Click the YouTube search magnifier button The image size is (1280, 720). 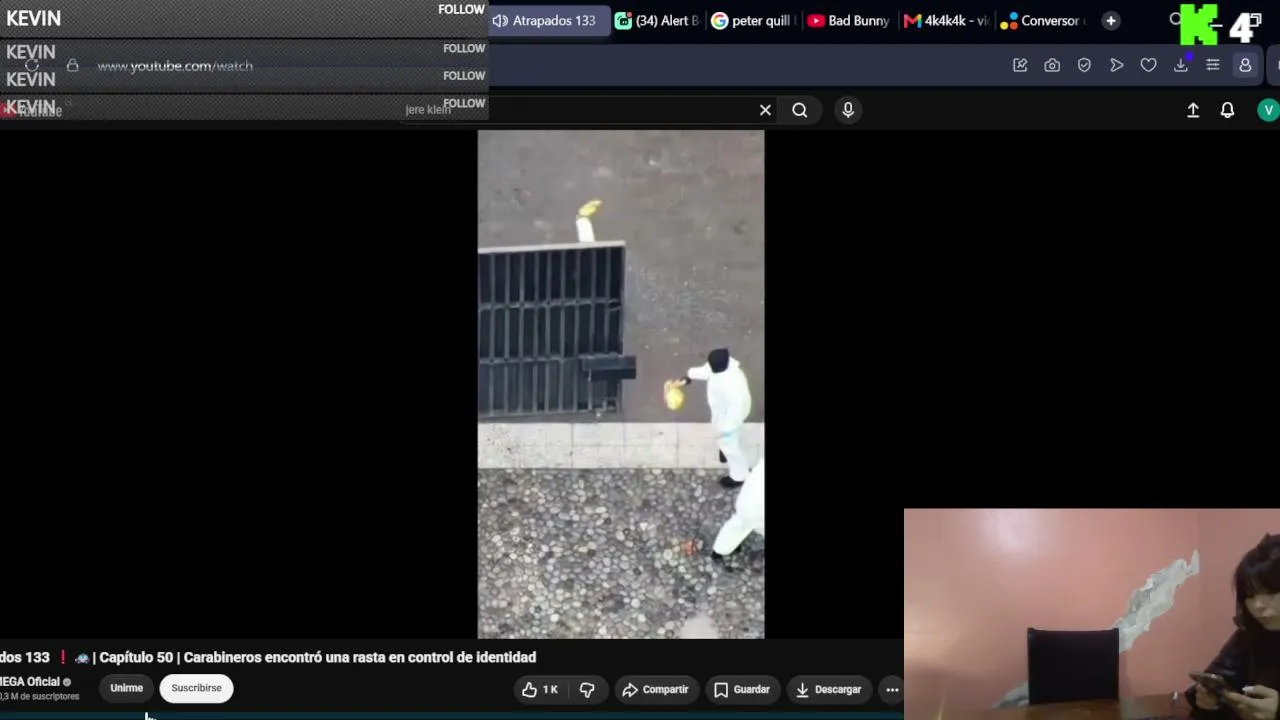800,110
